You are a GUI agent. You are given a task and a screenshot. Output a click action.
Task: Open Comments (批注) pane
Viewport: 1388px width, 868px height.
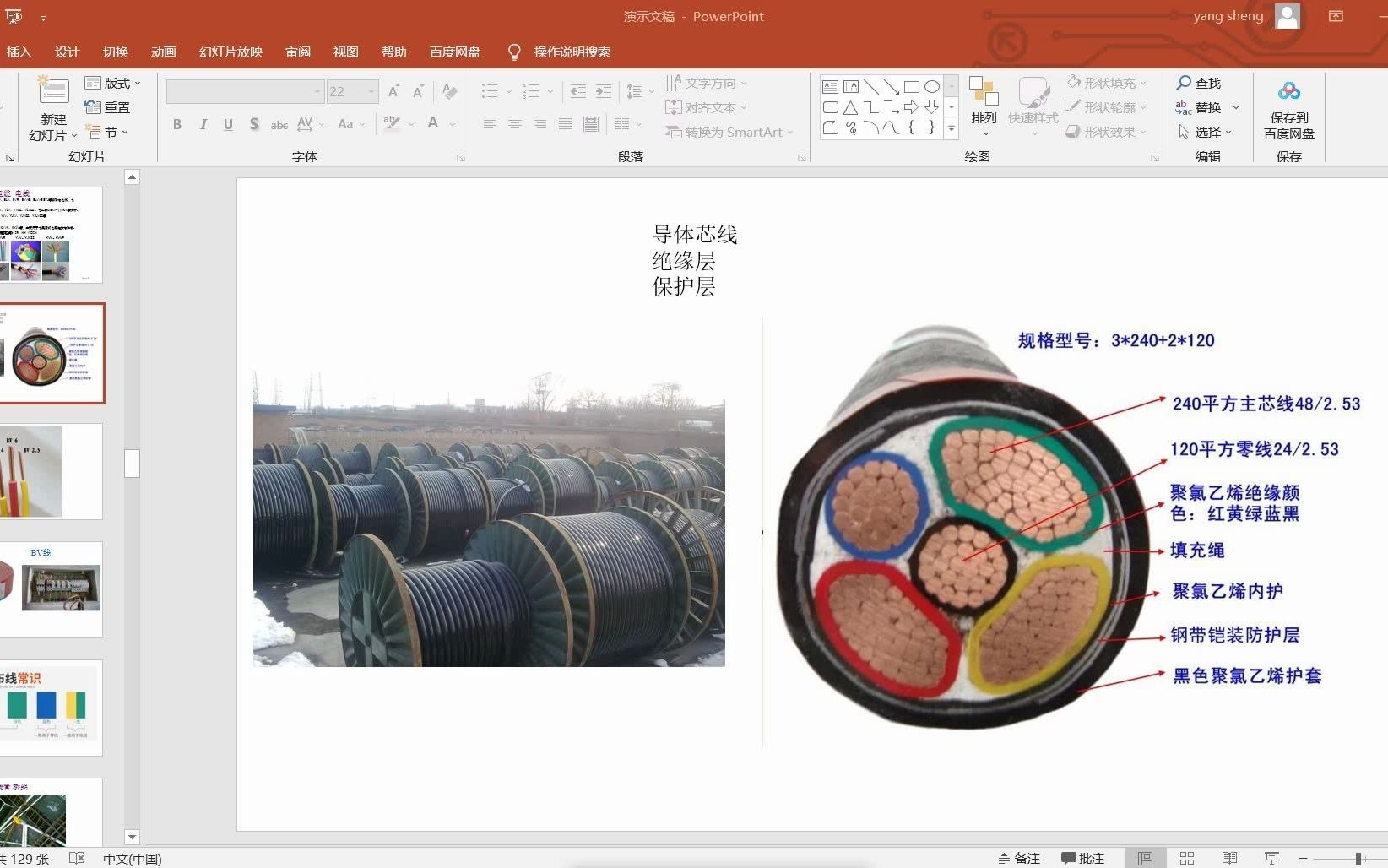[1083, 858]
